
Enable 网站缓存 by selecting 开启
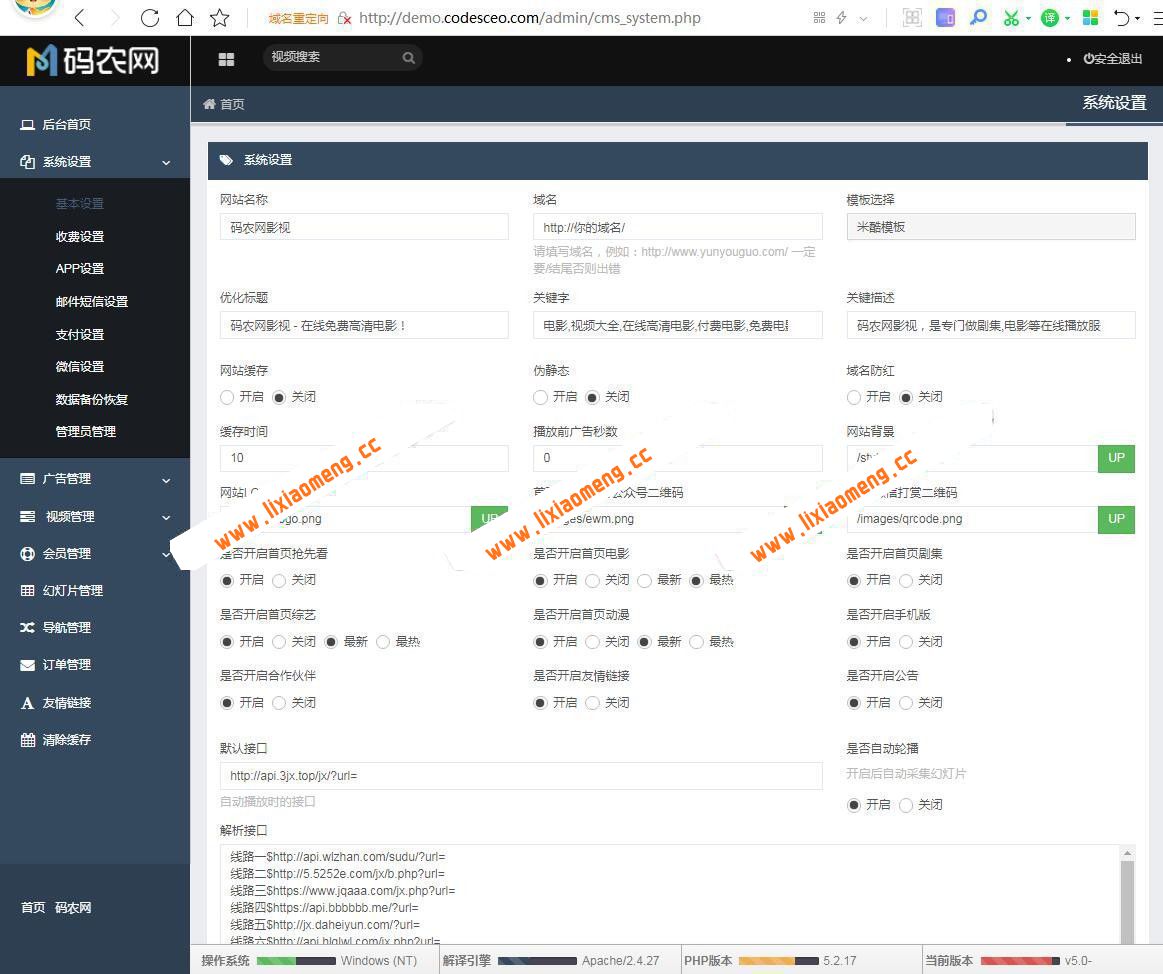tap(227, 397)
